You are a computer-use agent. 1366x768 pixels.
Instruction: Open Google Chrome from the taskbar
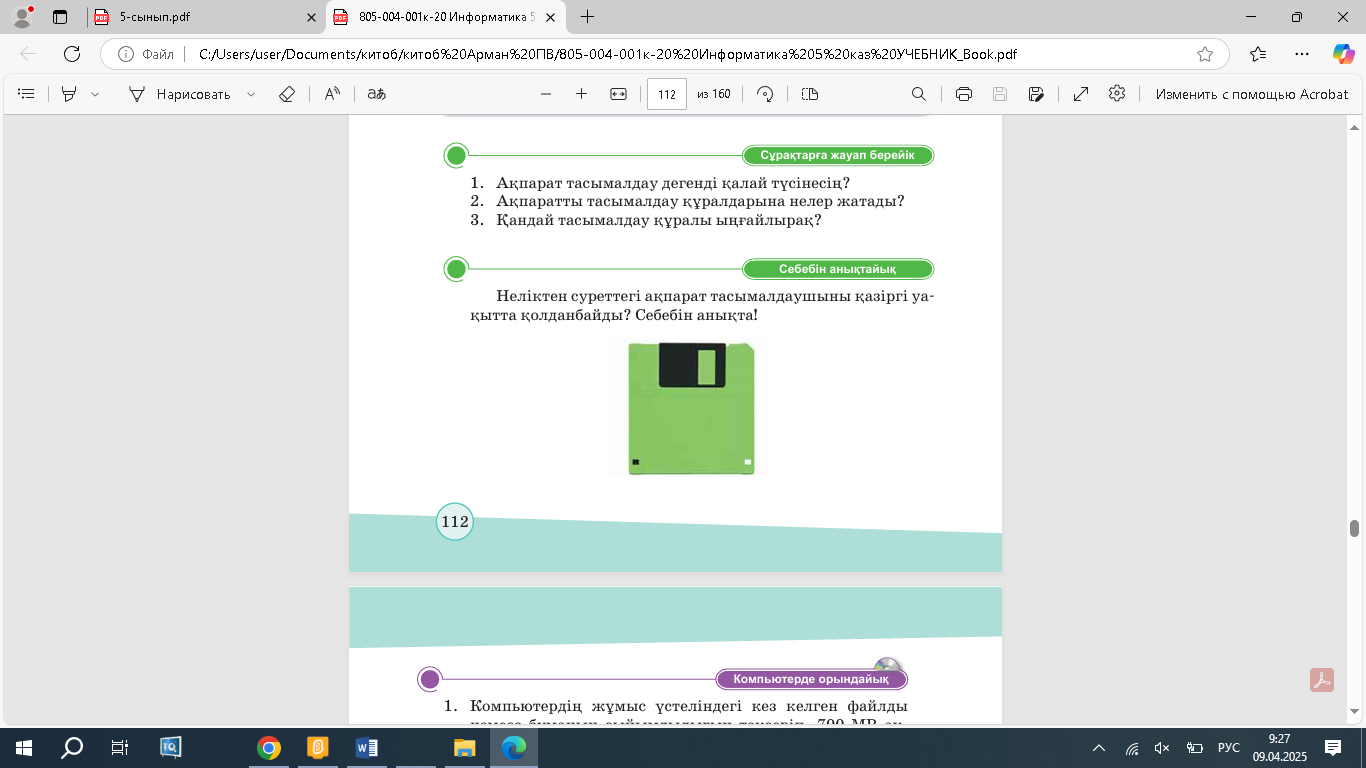[x=268, y=747]
